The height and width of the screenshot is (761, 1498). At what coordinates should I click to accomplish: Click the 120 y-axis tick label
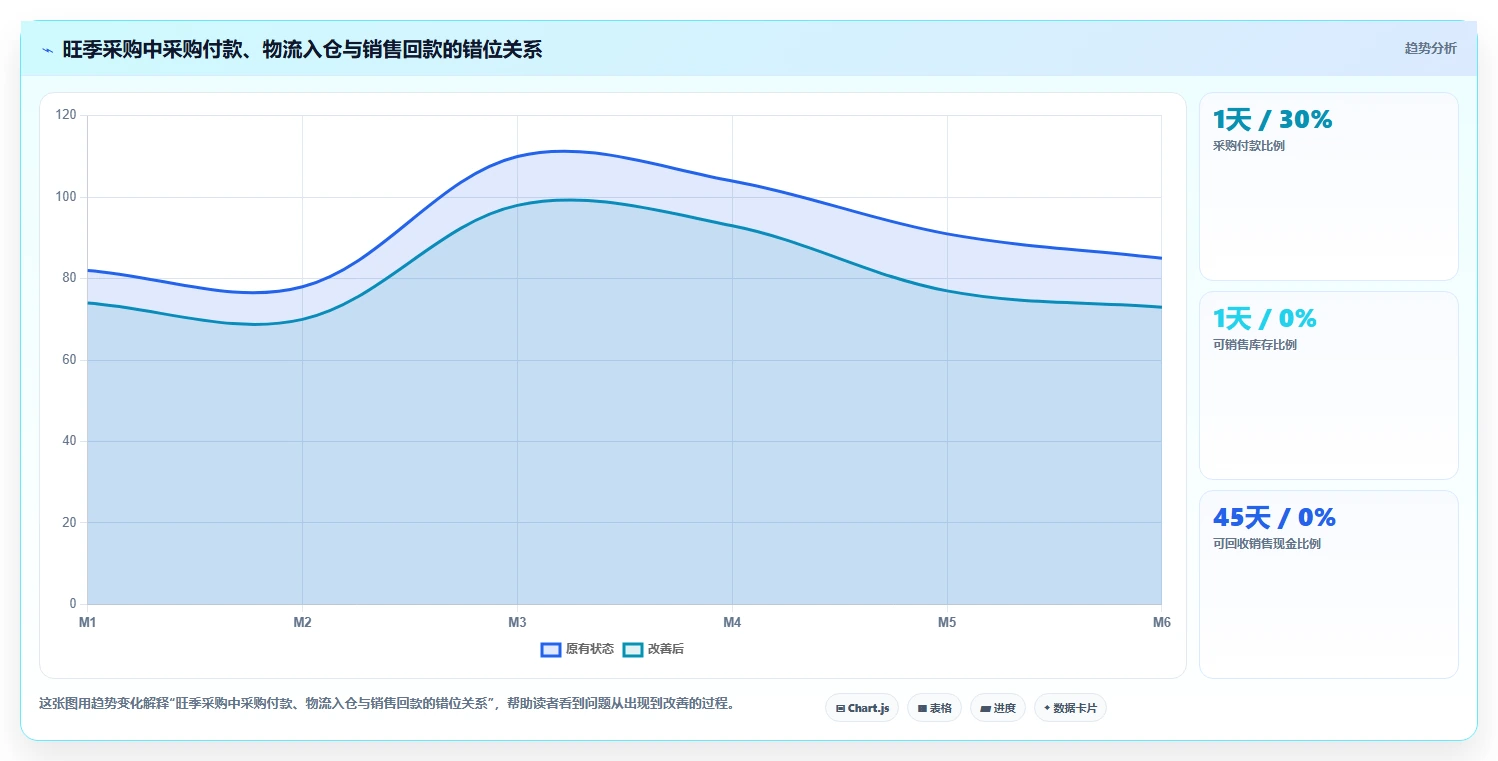(66, 115)
